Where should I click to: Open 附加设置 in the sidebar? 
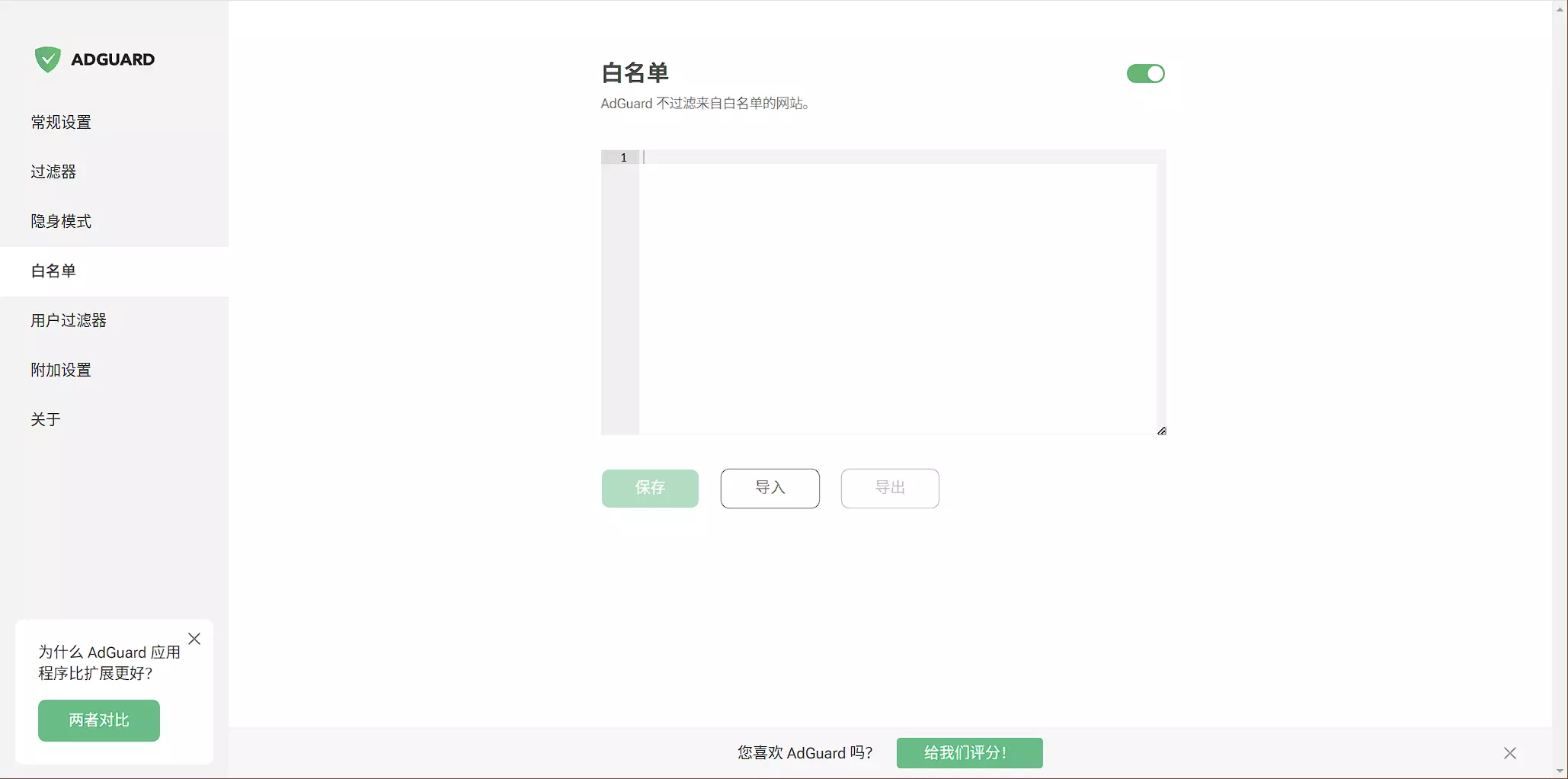[61, 370]
